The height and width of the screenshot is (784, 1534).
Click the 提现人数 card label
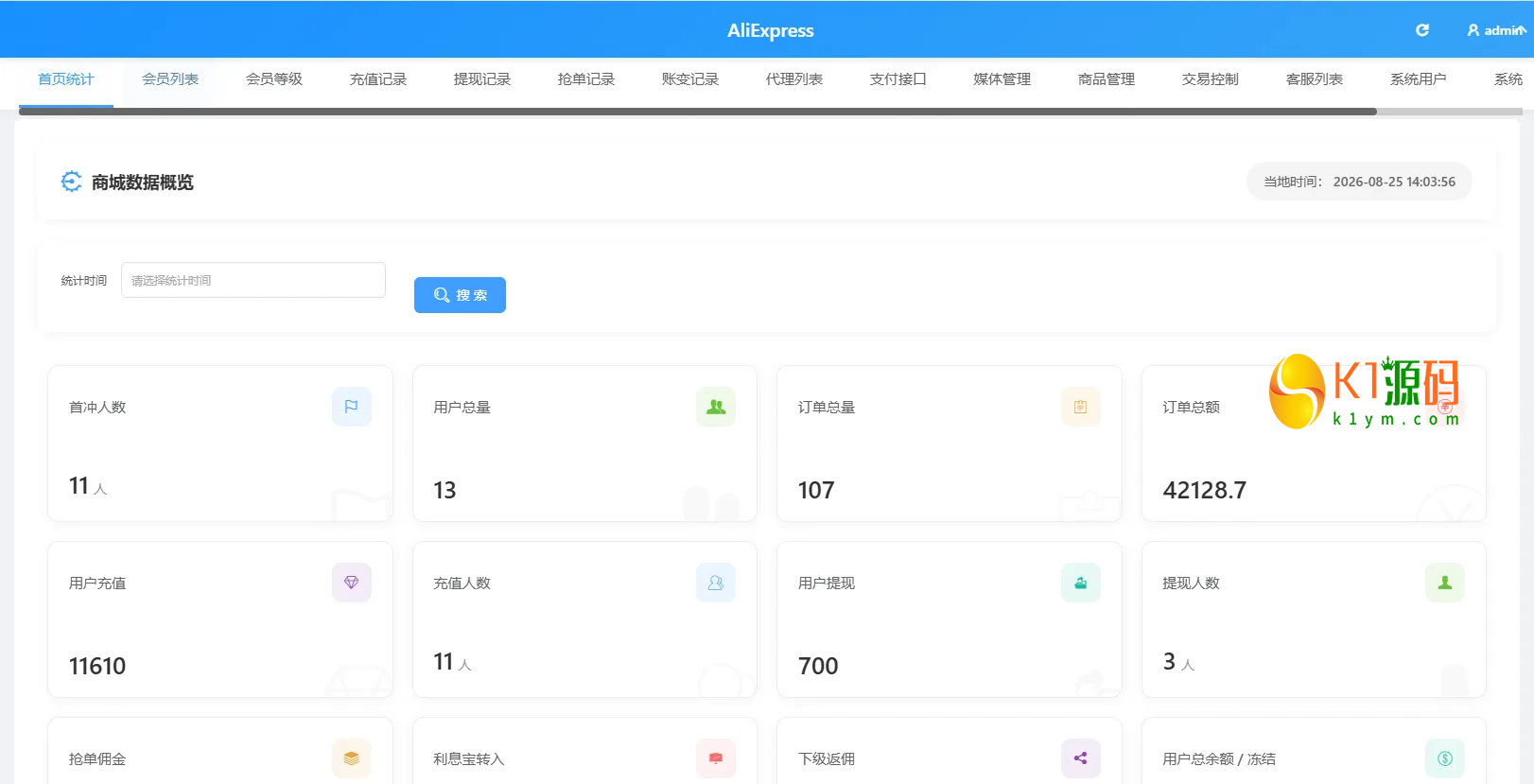[1191, 583]
